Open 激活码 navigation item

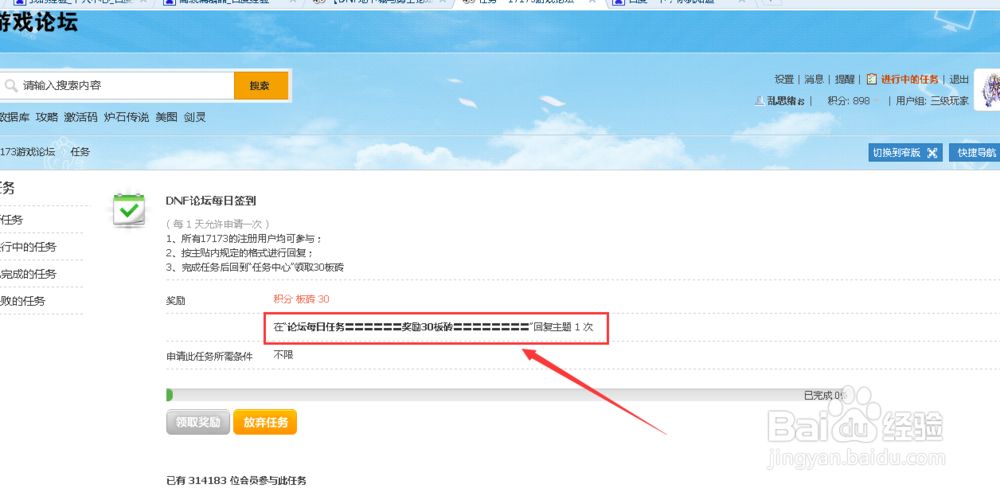click(x=80, y=117)
